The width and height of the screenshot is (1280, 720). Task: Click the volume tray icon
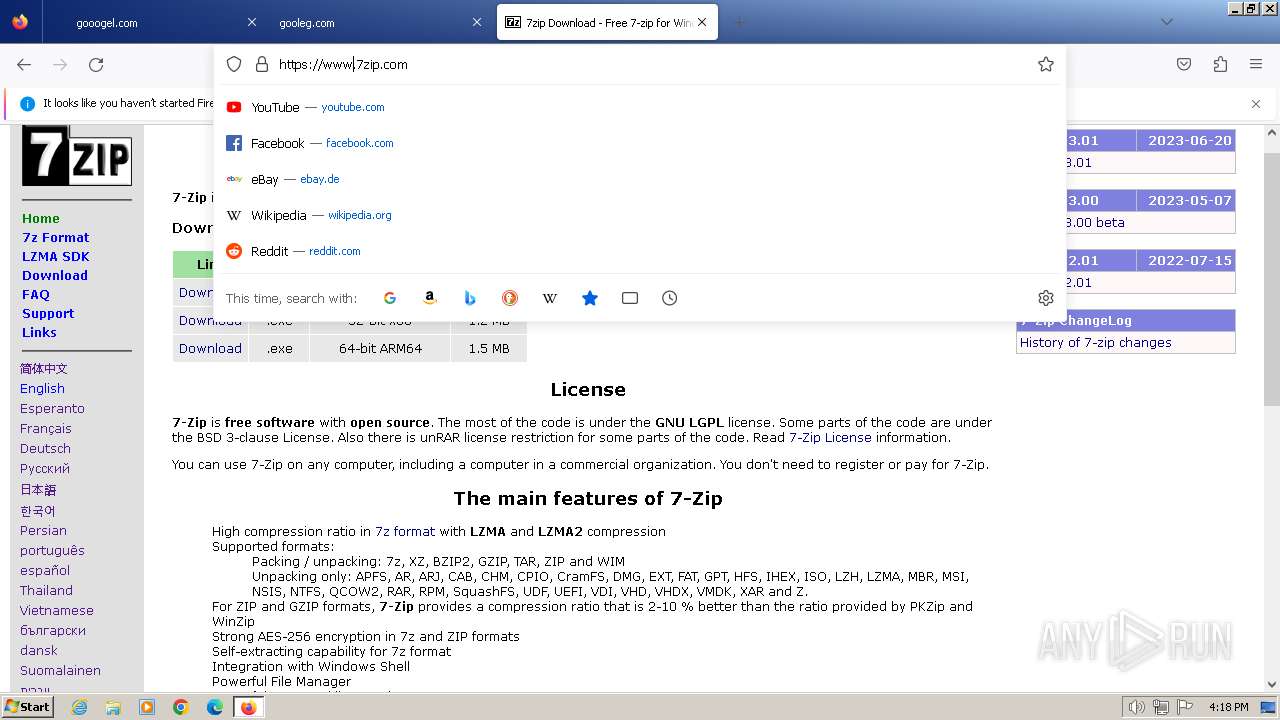1136,707
